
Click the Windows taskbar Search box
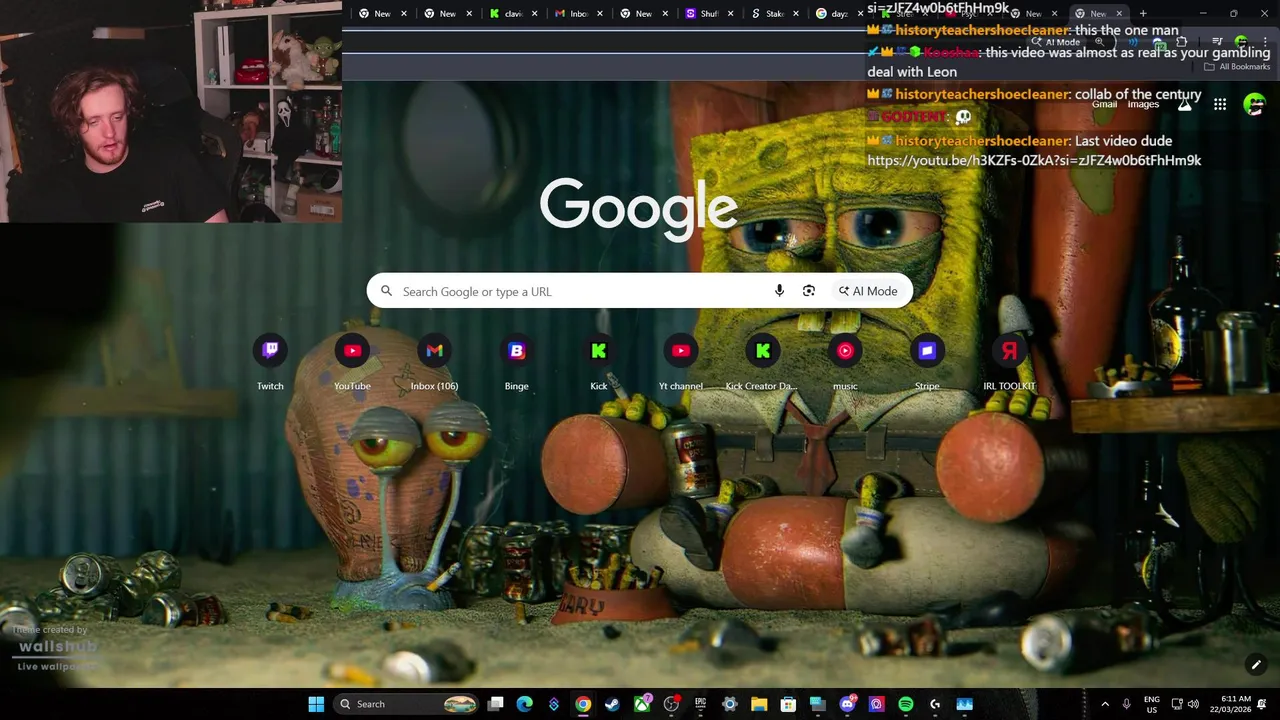tap(406, 704)
